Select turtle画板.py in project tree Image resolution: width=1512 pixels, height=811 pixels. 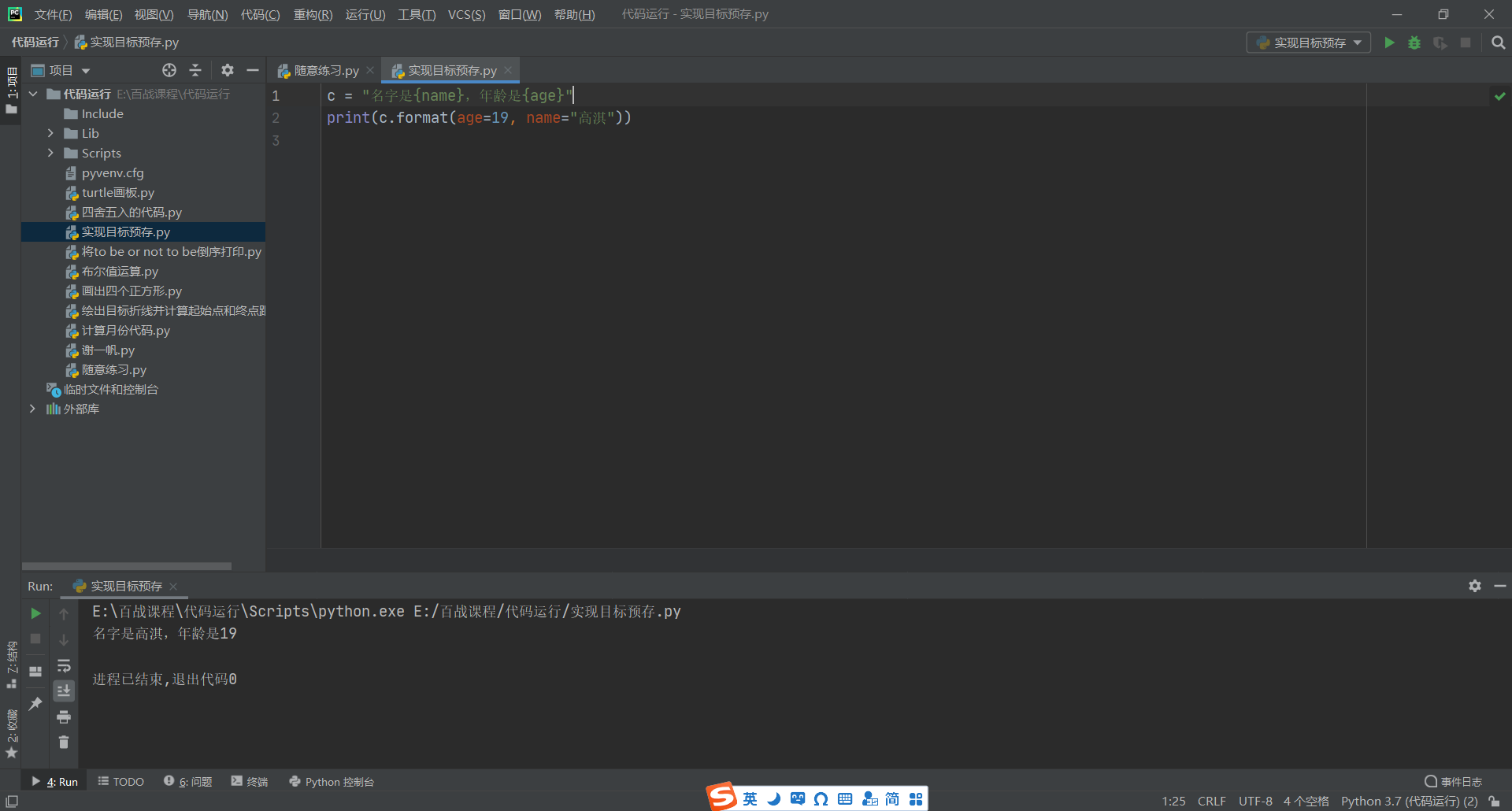coord(118,192)
